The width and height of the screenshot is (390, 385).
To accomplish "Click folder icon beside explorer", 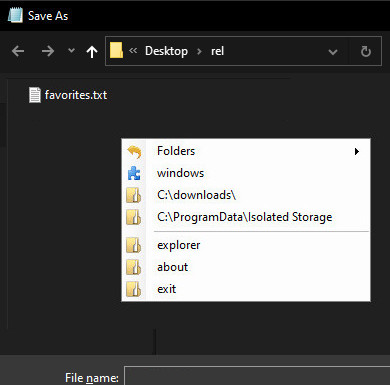I will click(134, 245).
